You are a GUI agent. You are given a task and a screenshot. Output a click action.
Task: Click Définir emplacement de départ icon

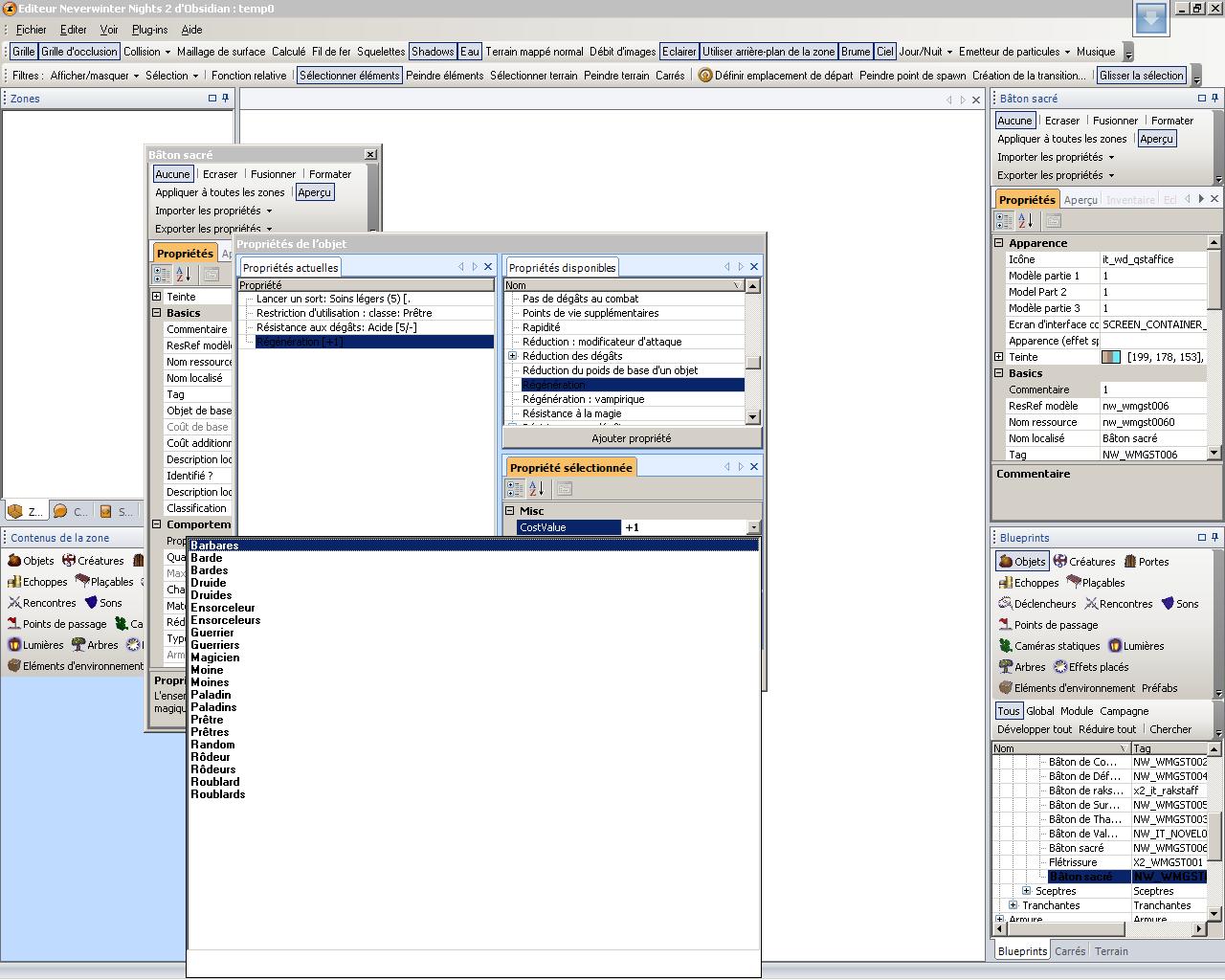point(705,76)
